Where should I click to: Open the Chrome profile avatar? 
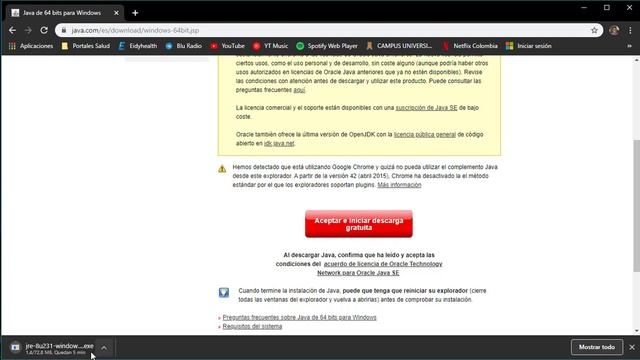point(614,30)
